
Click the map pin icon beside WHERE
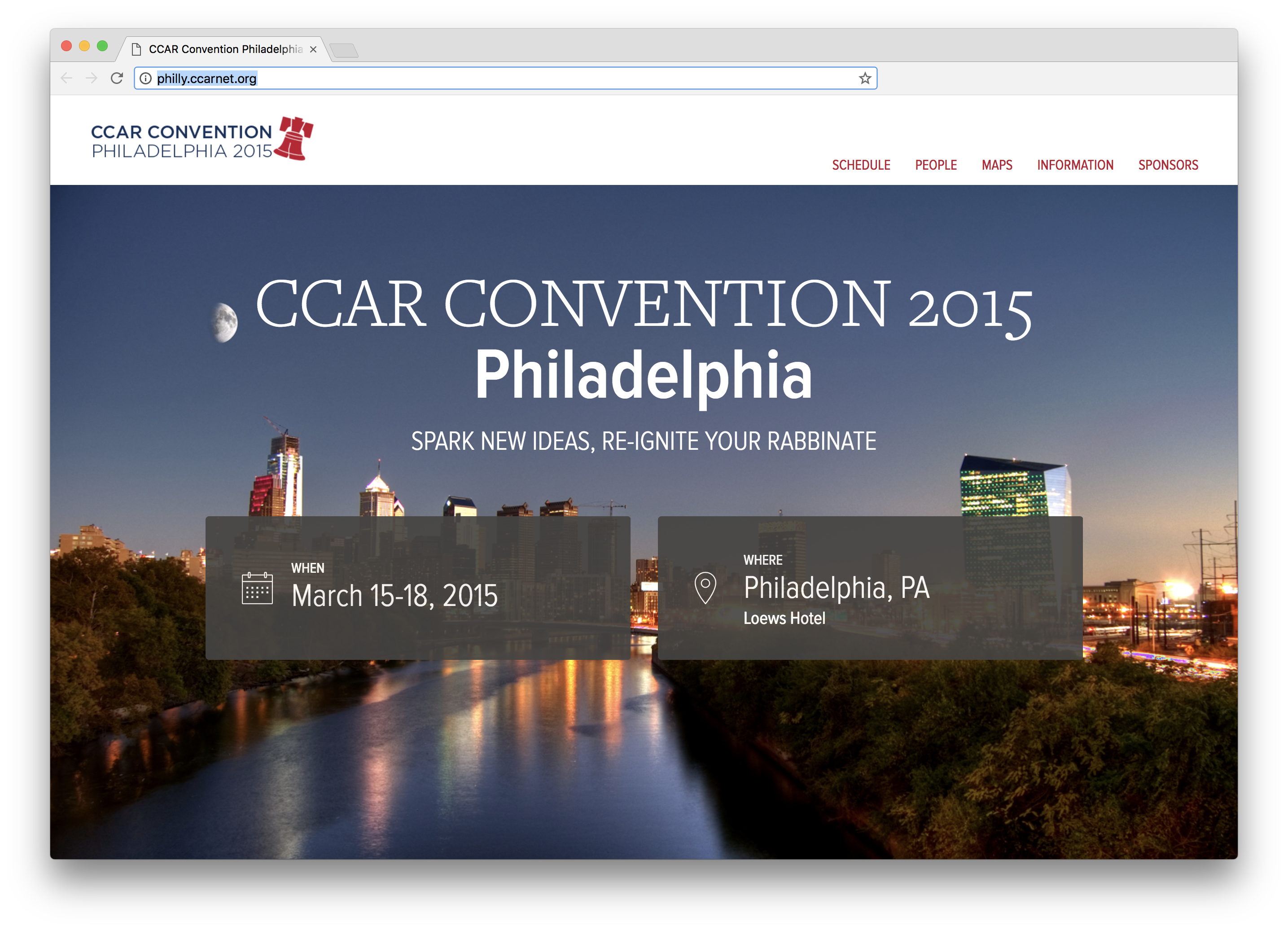705,587
